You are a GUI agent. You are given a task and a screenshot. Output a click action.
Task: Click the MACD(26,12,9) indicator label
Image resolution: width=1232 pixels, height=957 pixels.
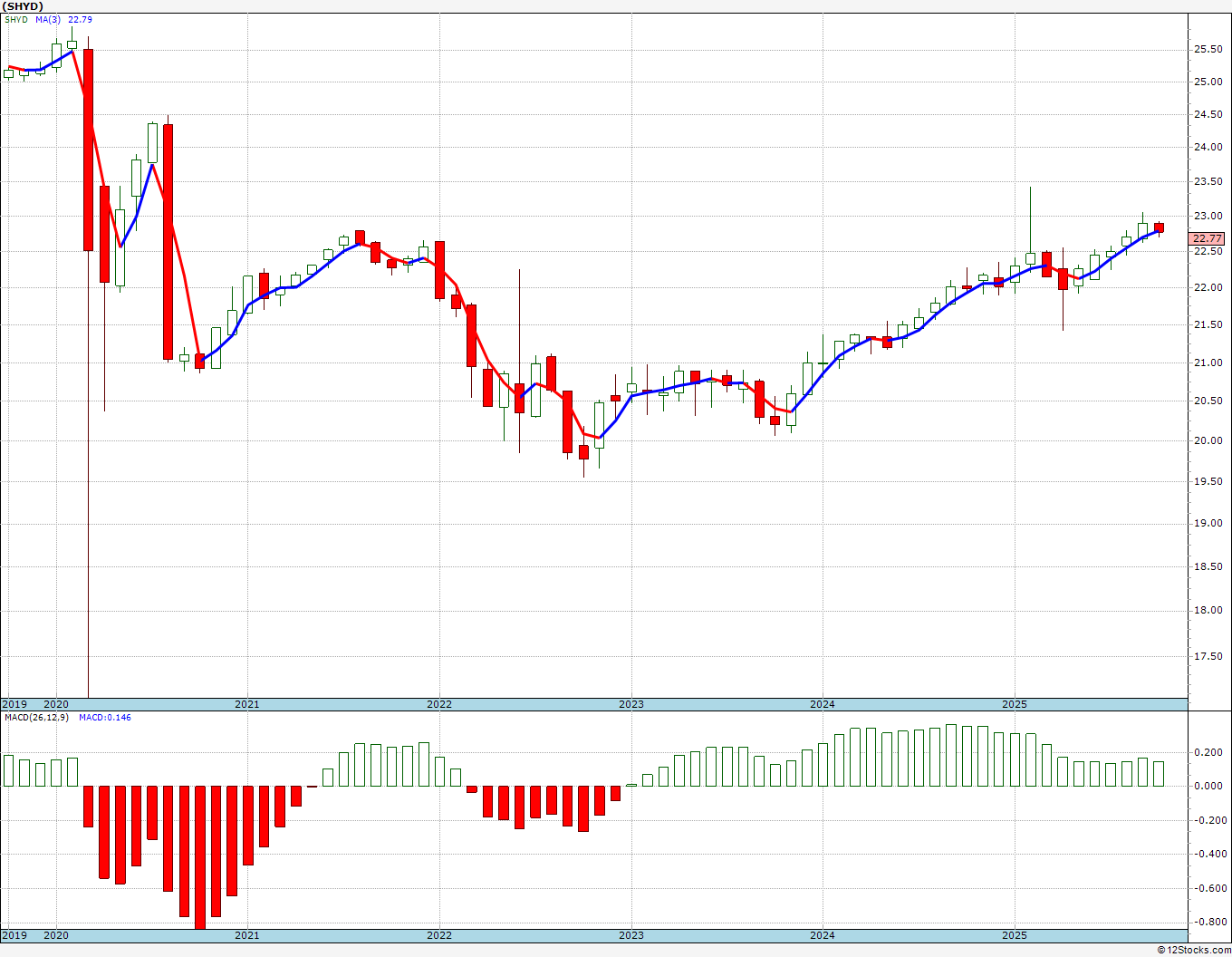tap(38, 717)
